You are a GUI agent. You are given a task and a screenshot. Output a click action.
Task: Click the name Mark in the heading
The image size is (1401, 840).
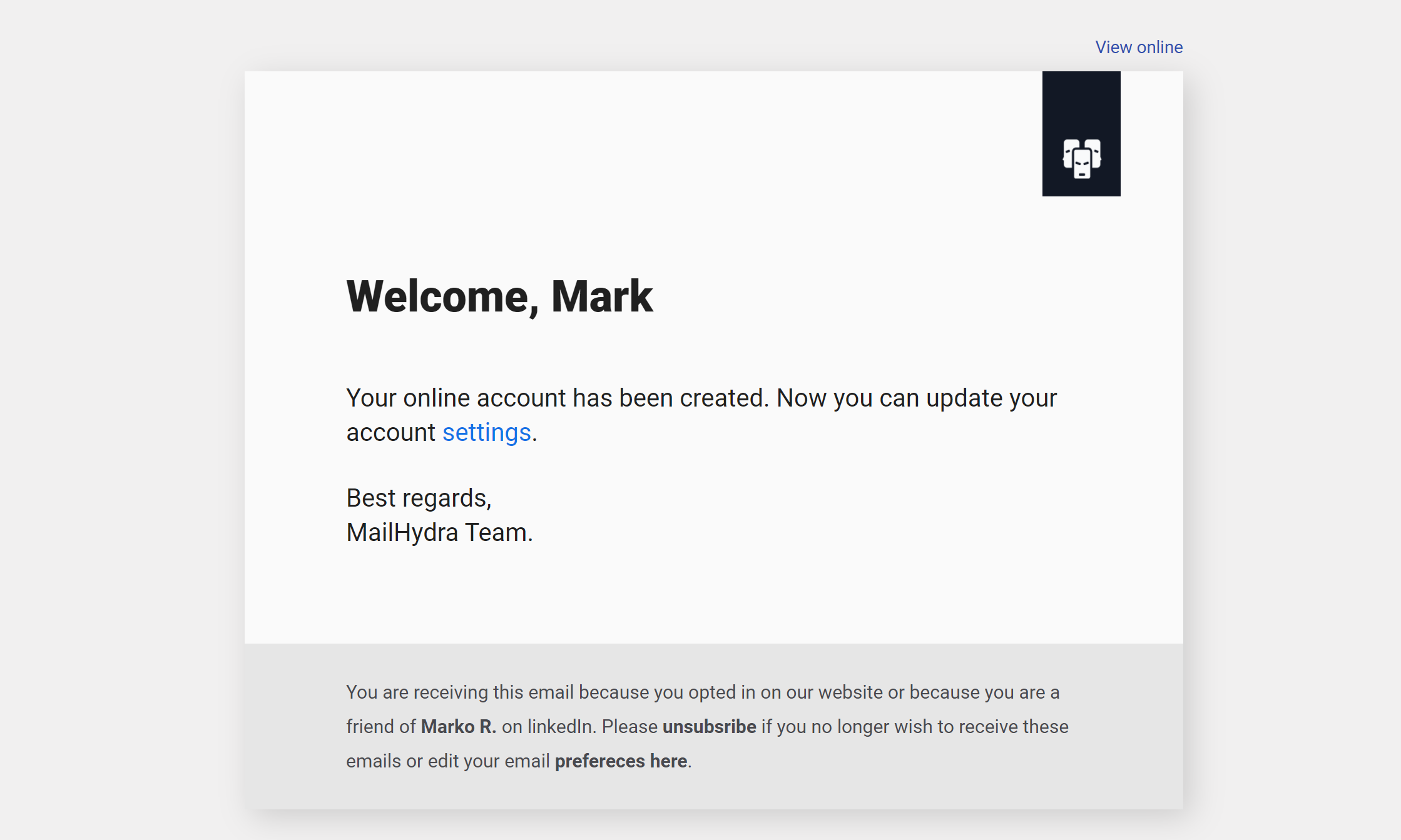pos(601,296)
